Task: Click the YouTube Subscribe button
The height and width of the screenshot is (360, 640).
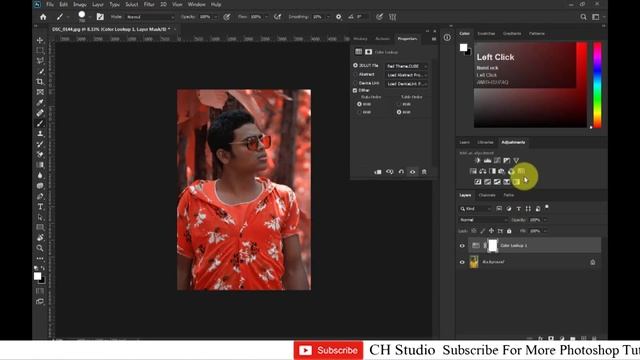Action: (329, 350)
